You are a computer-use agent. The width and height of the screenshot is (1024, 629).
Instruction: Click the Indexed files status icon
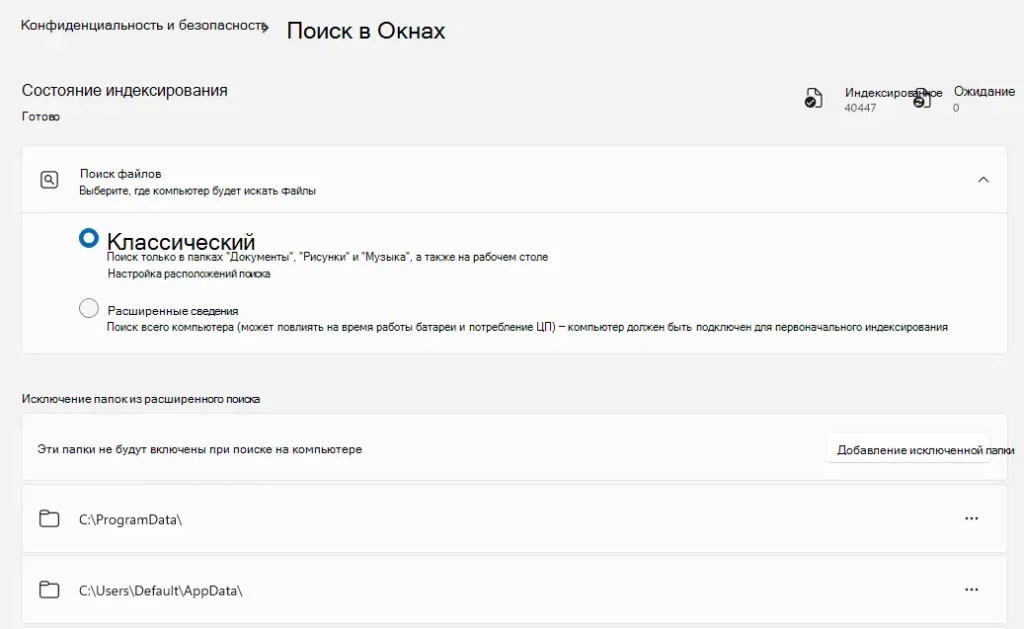[814, 98]
